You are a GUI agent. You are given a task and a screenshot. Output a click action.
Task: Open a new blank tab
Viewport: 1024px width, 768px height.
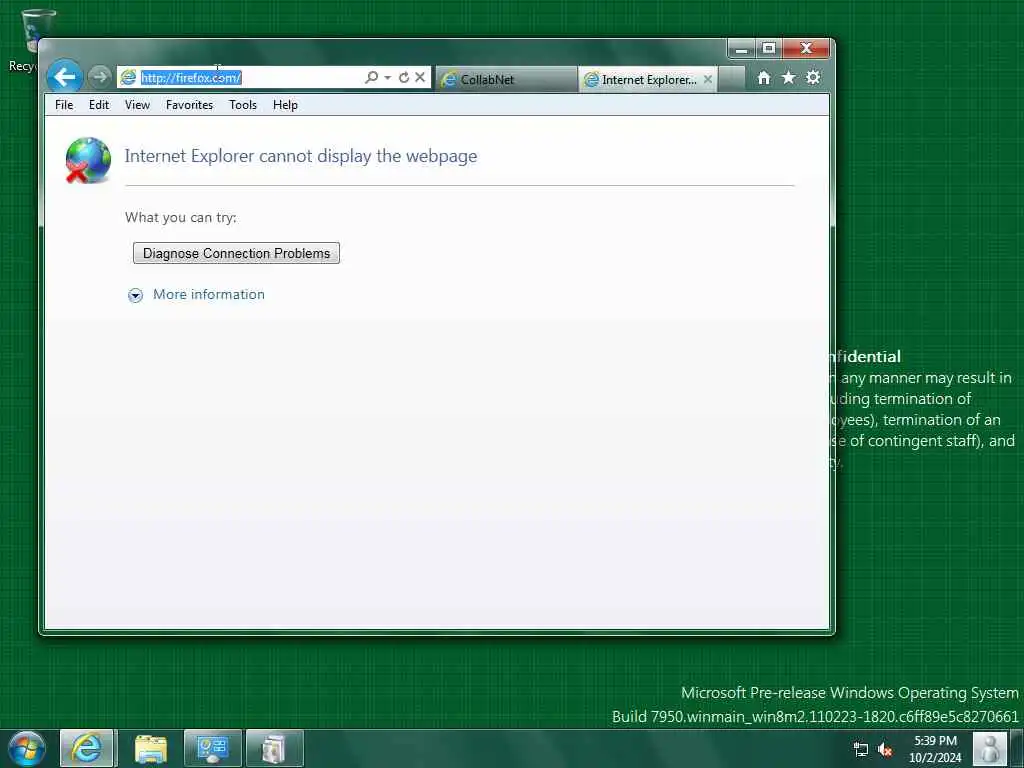[x=732, y=79]
